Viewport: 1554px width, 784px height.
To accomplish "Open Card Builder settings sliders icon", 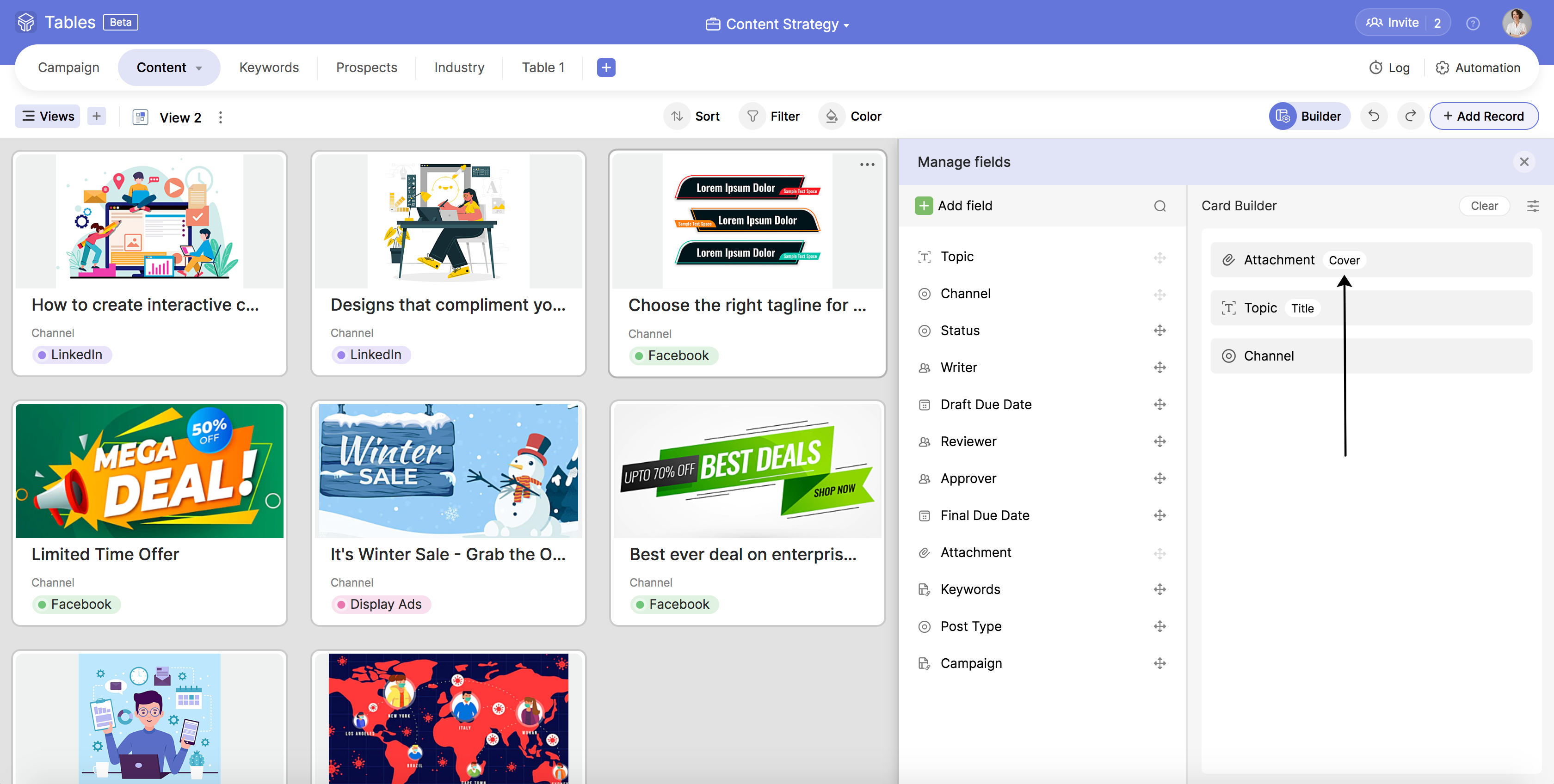I will tap(1532, 206).
